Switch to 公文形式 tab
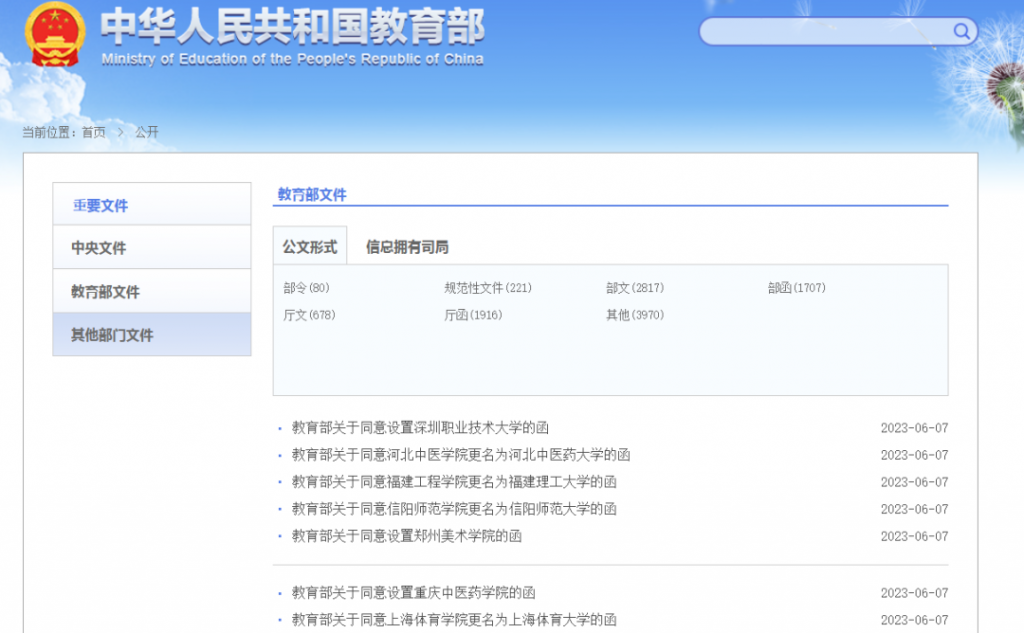Viewport: 1024px width, 633px height. (x=310, y=246)
